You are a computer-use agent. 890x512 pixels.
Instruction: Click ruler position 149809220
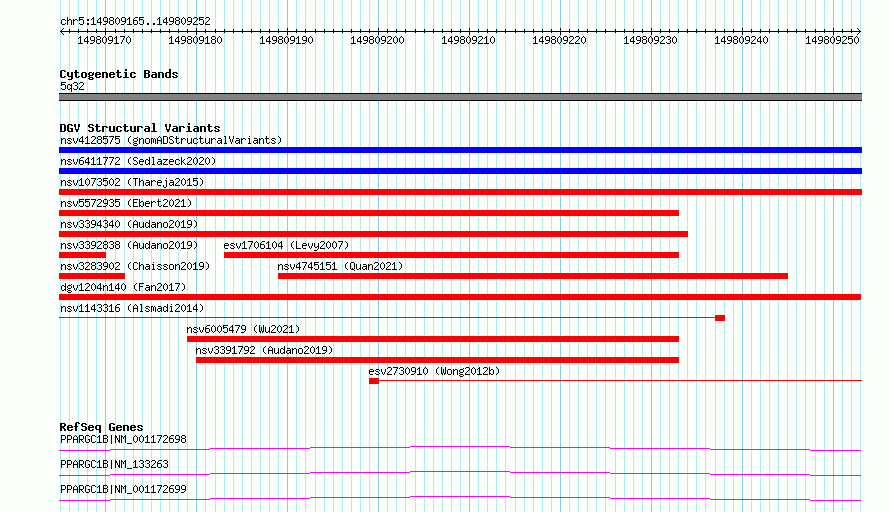pyautogui.click(x=559, y=40)
